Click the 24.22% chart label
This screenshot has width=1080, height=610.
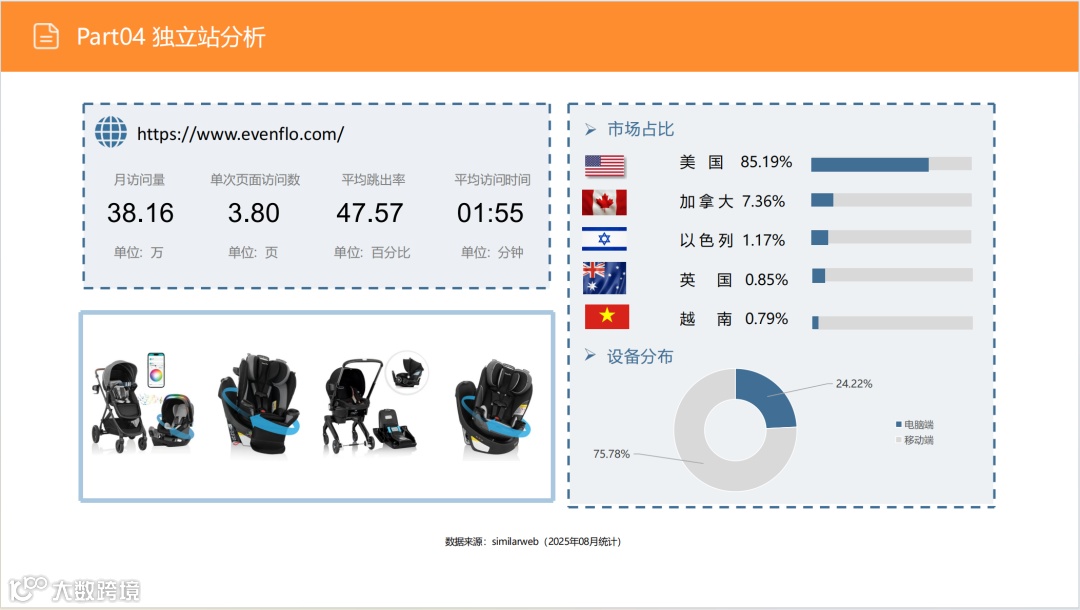pos(854,383)
